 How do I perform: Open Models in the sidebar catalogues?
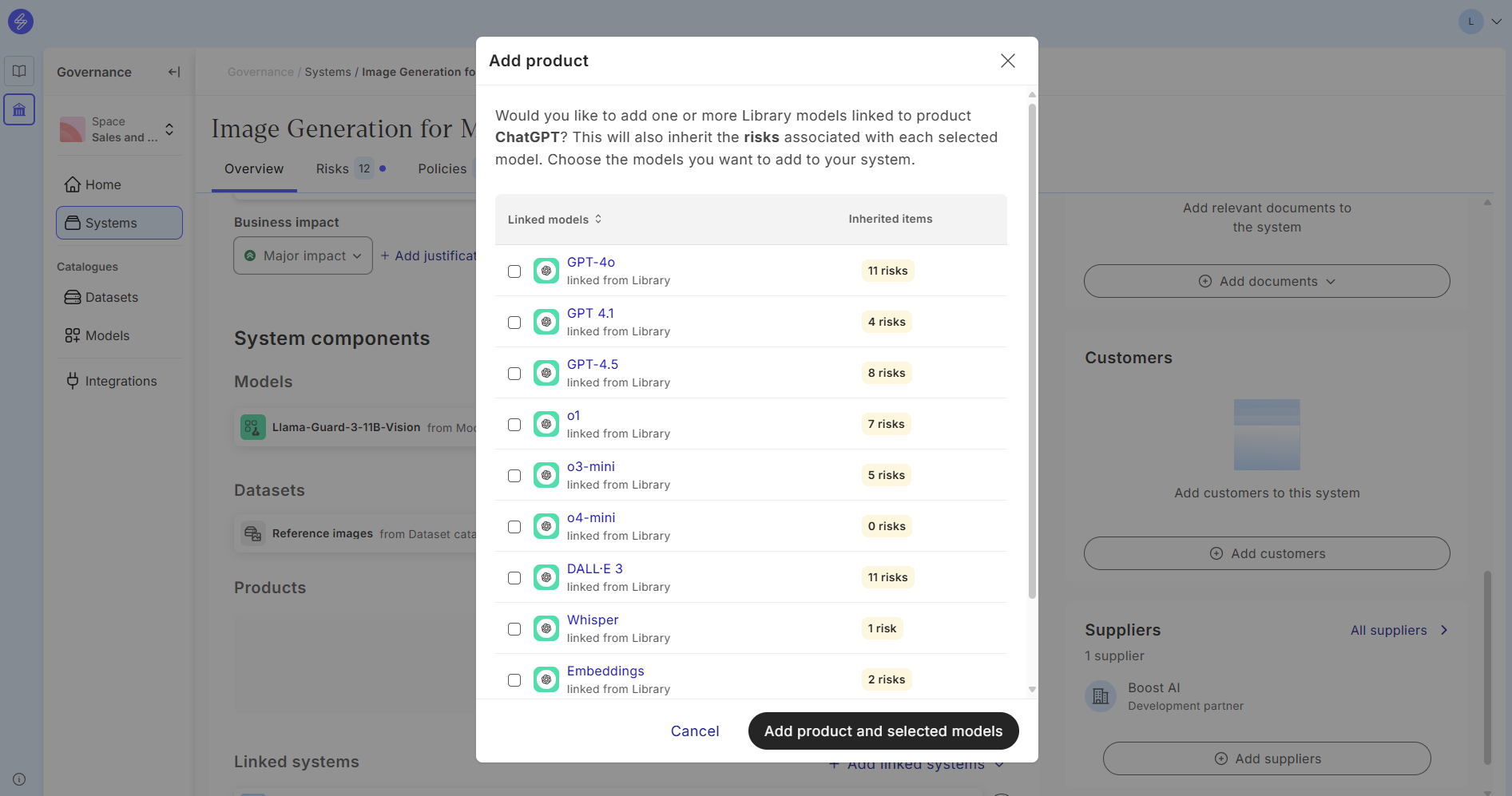(x=107, y=335)
